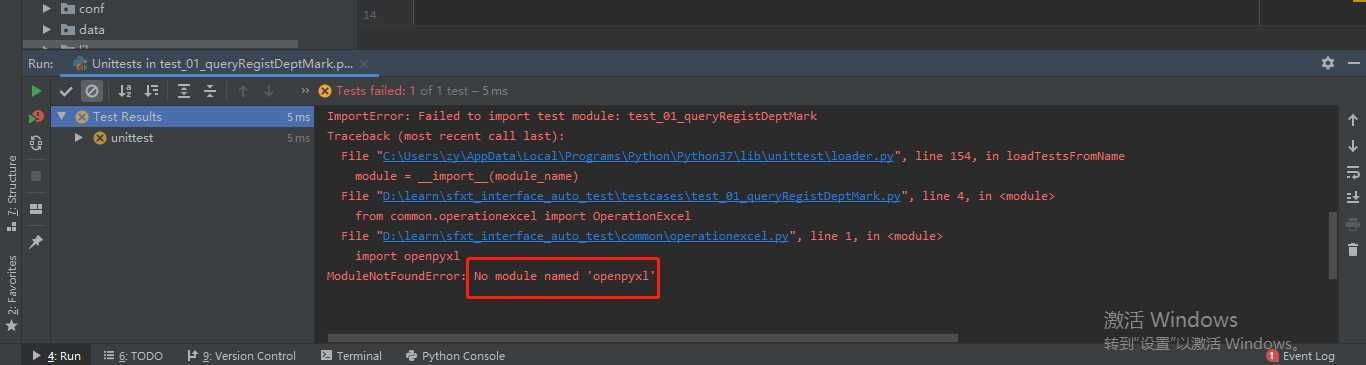Open the 6: TODO tool window
This screenshot has width=1366, height=365.
[132, 355]
